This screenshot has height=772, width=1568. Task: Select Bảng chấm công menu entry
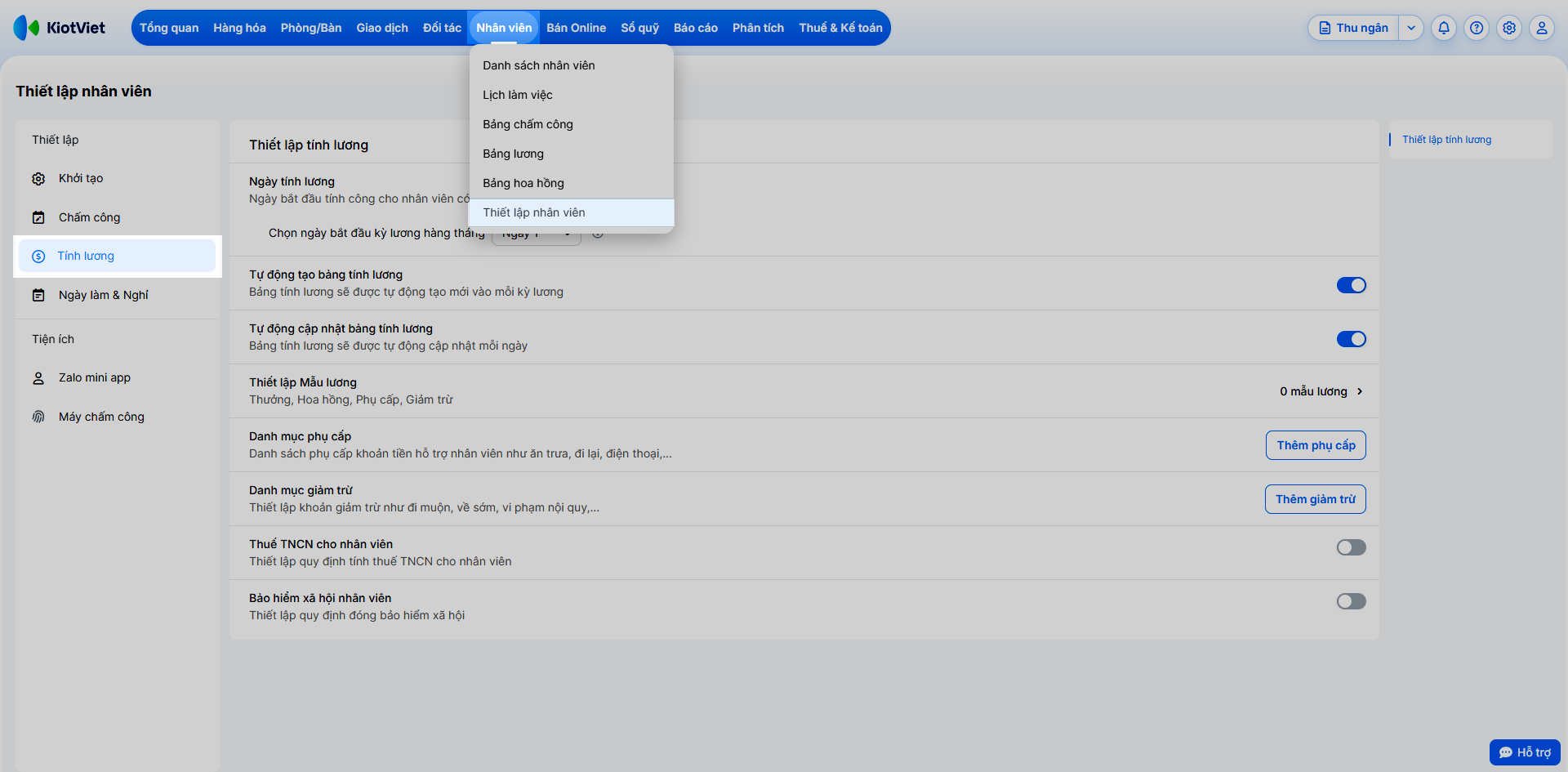(572, 124)
